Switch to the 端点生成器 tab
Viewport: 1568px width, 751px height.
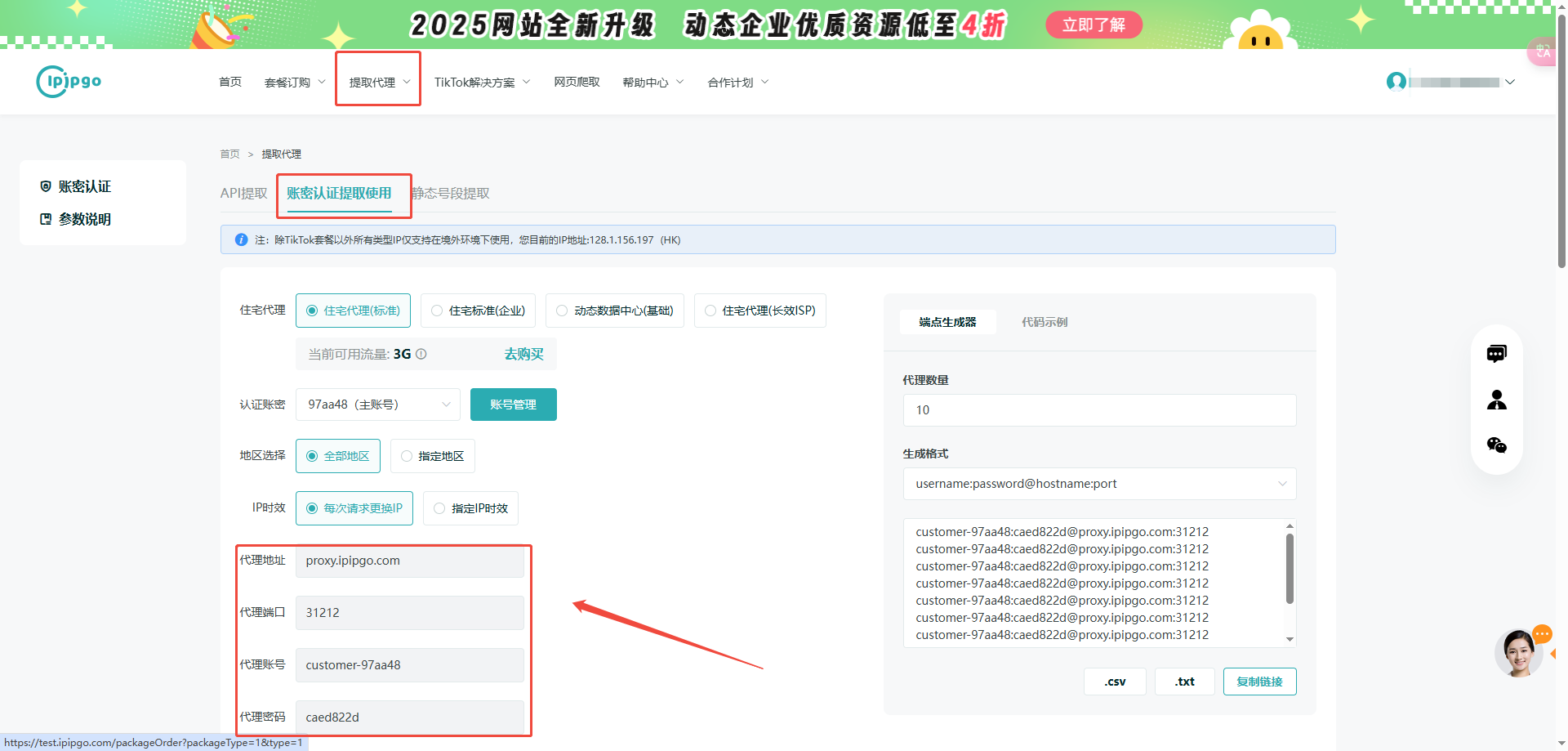[x=947, y=322]
